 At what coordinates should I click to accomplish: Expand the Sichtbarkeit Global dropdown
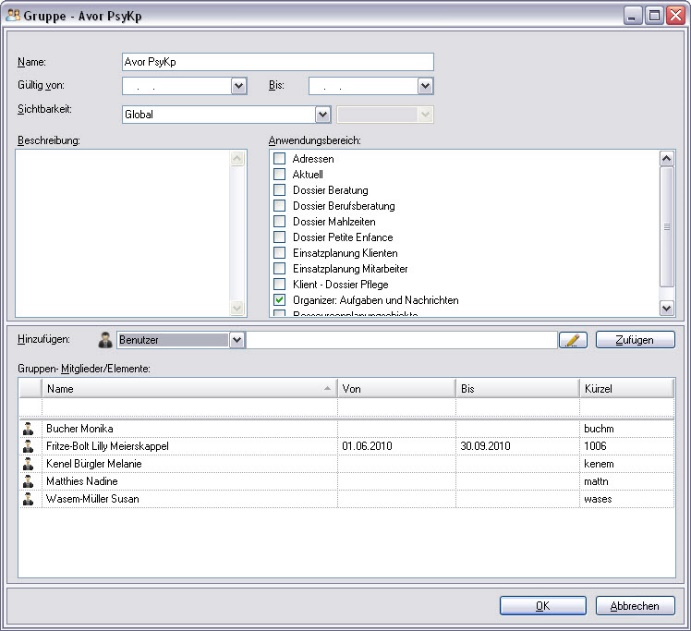(323, 114)
